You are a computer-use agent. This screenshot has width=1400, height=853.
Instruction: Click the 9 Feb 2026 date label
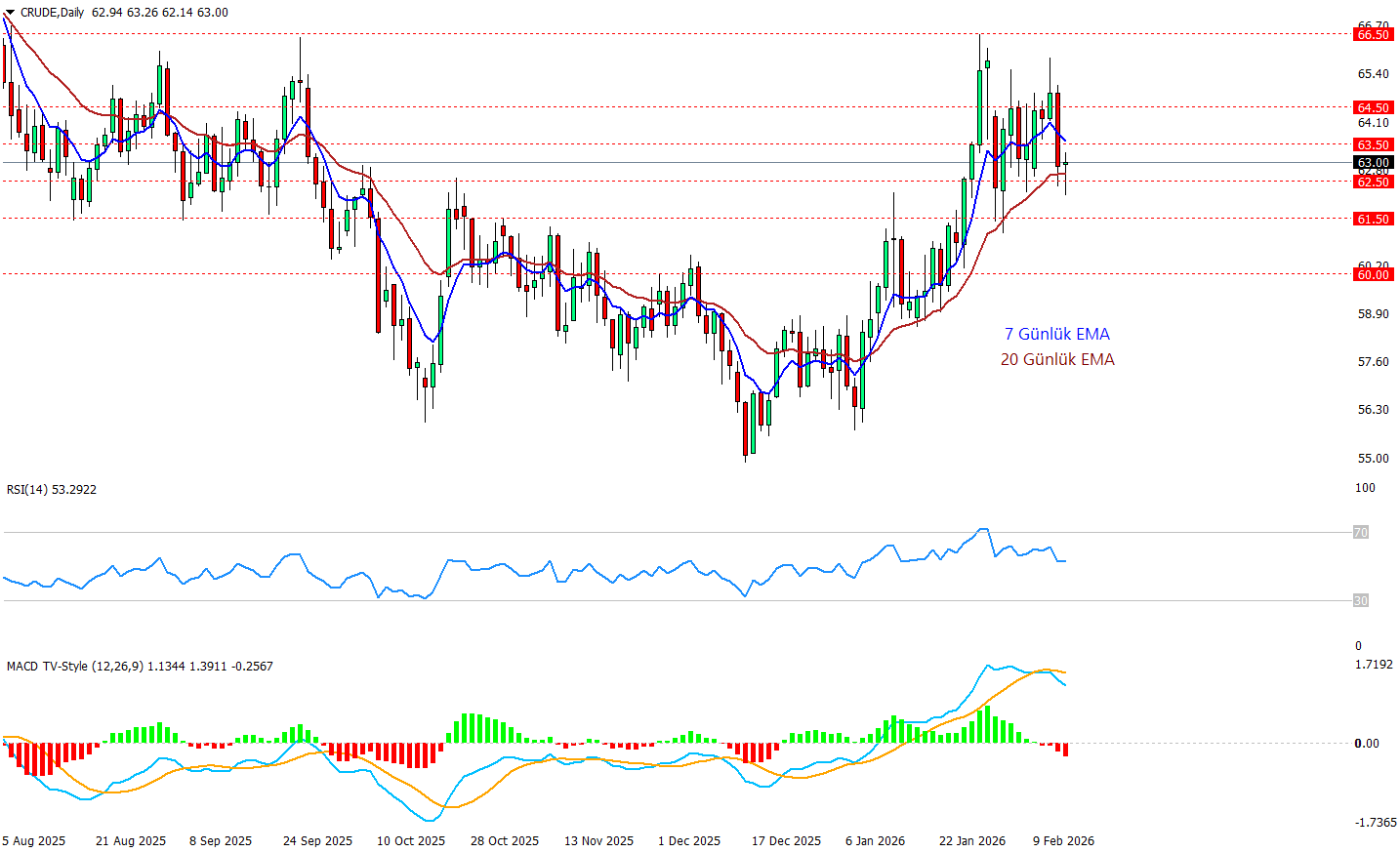tap(1064, 840)
